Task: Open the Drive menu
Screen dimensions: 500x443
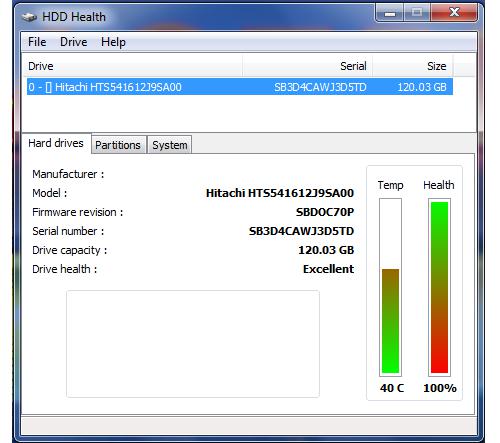Action: coord(74,42)
